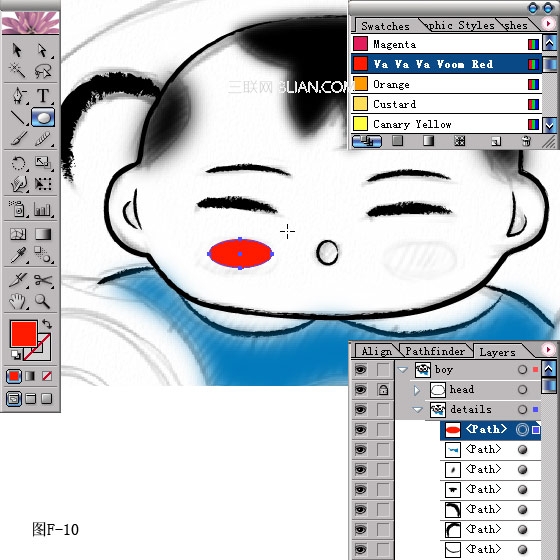The height and width of the screenshot is (560, 560).
Task: Expand the head sublayer triangle
Action: click(417, 390)
